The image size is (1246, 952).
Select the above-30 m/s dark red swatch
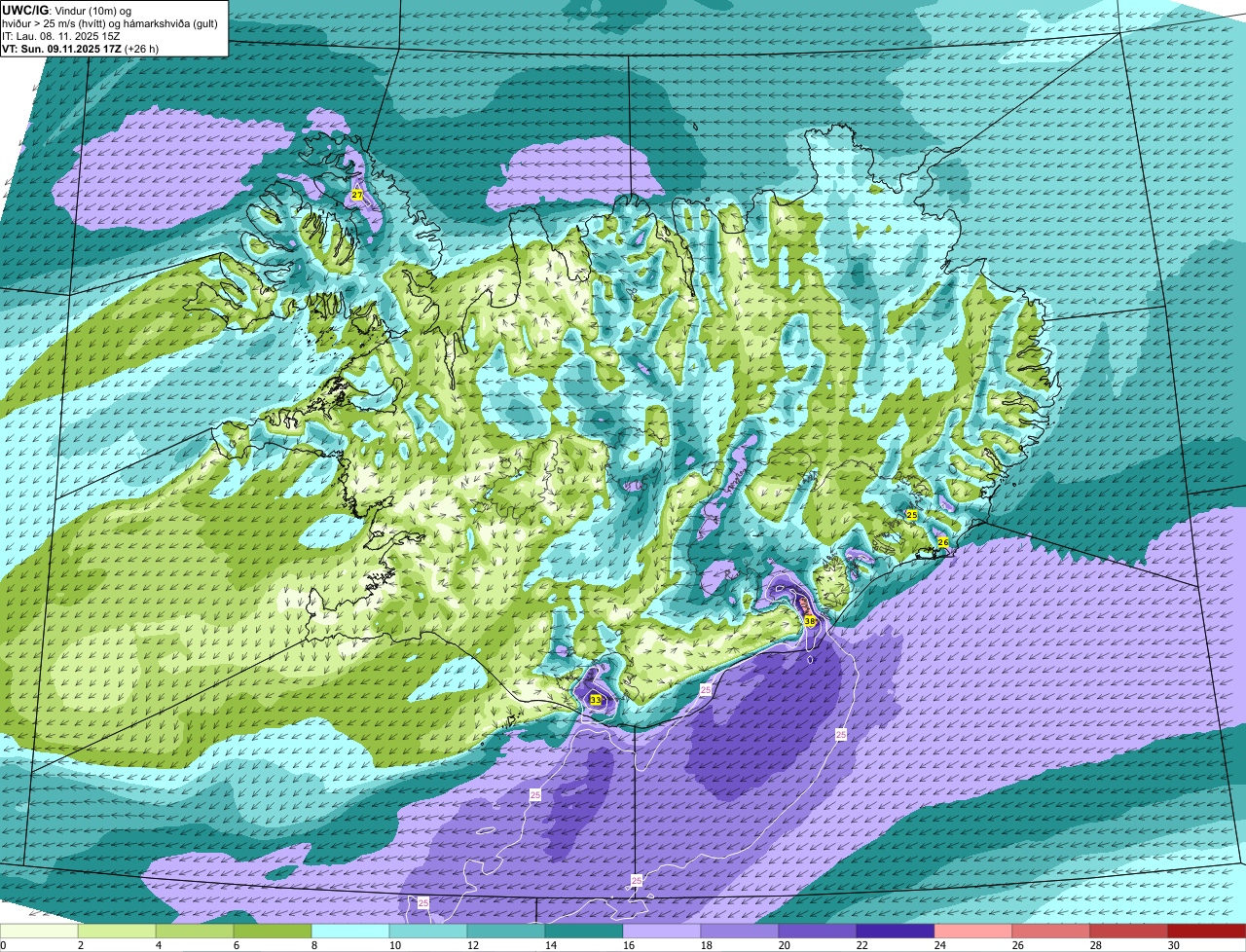click(1207, 932)
